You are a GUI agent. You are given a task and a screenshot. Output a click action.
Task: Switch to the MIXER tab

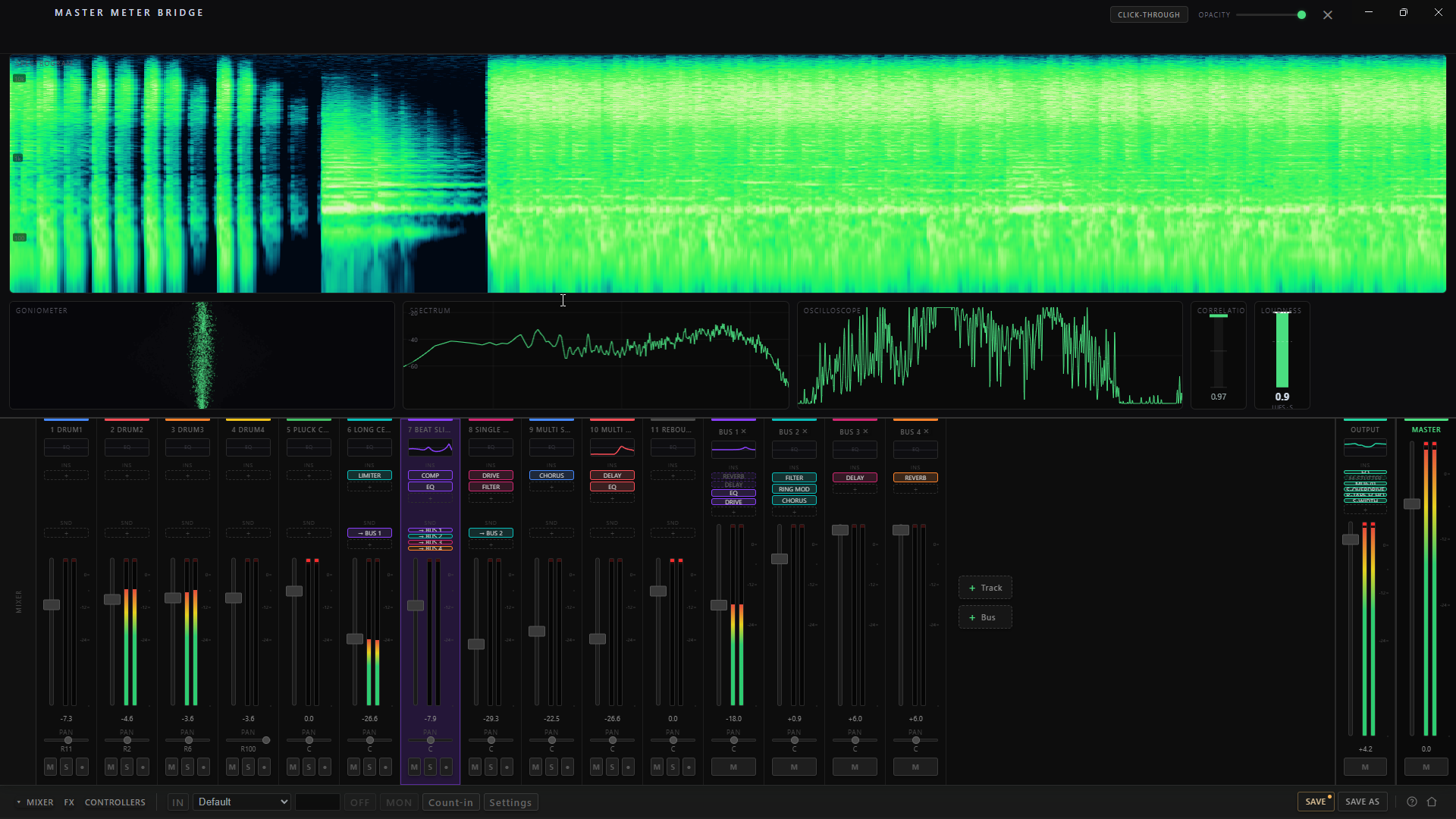tap(40, 802)
